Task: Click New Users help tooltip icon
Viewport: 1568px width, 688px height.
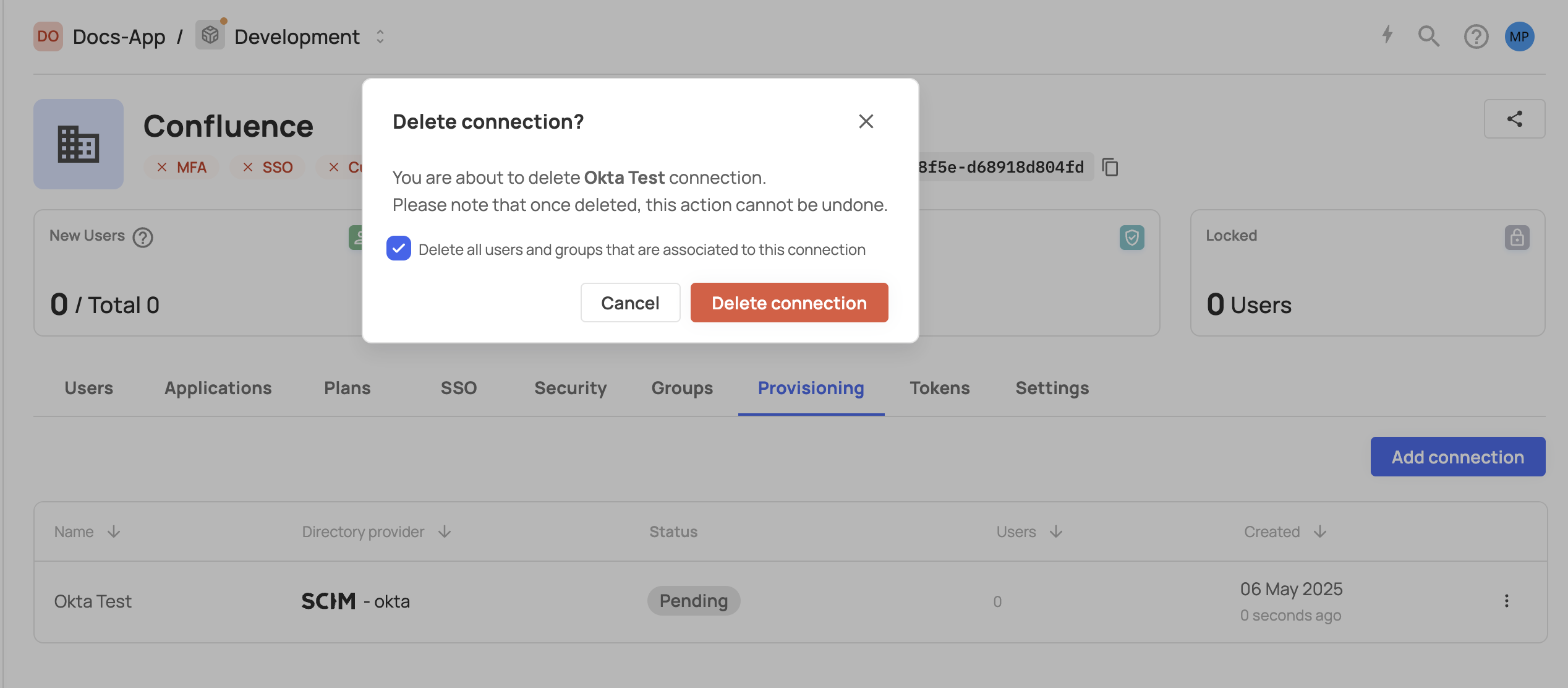Action: [x=143, y=238]
